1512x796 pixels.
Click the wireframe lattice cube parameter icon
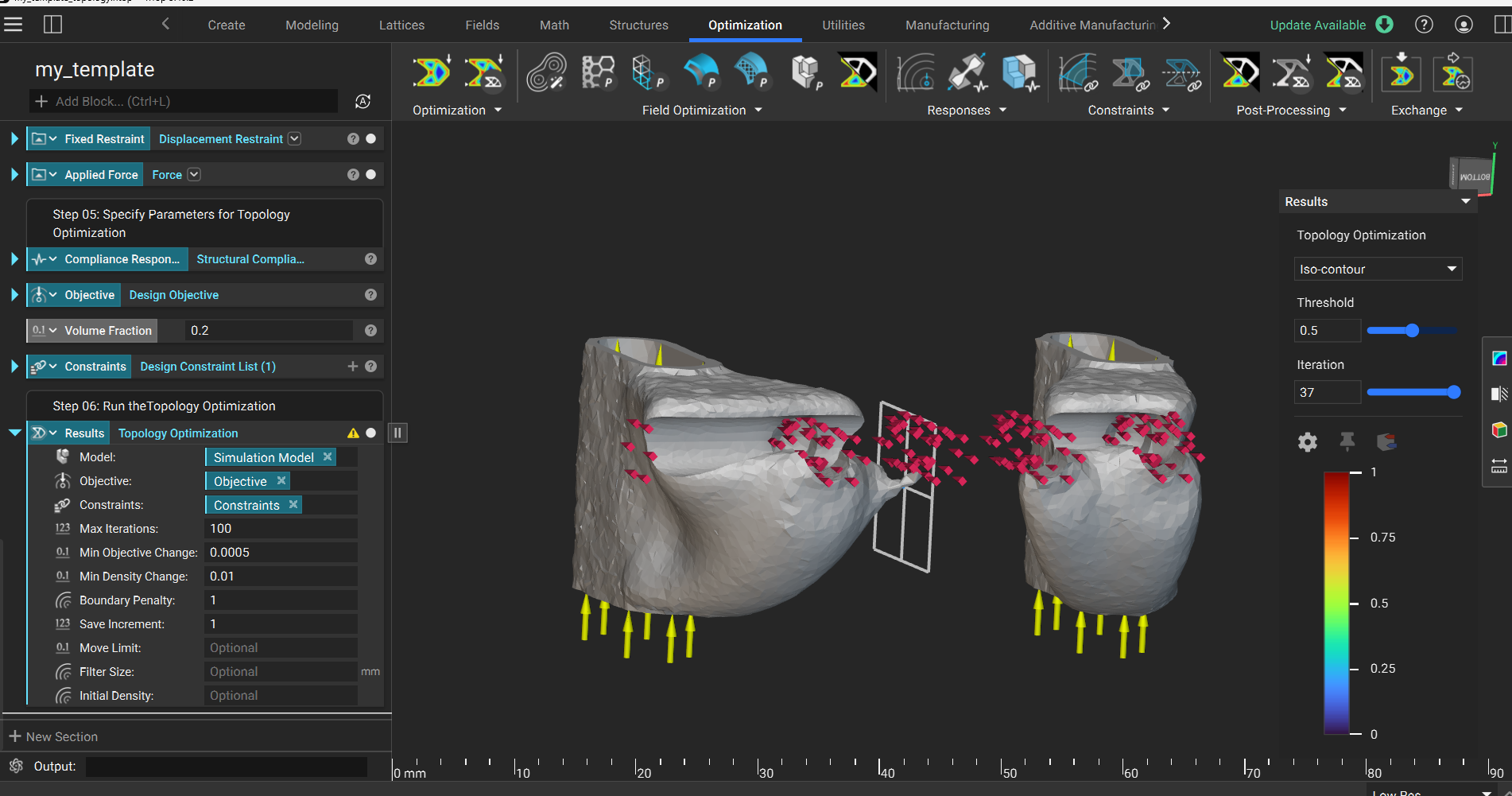648,72
